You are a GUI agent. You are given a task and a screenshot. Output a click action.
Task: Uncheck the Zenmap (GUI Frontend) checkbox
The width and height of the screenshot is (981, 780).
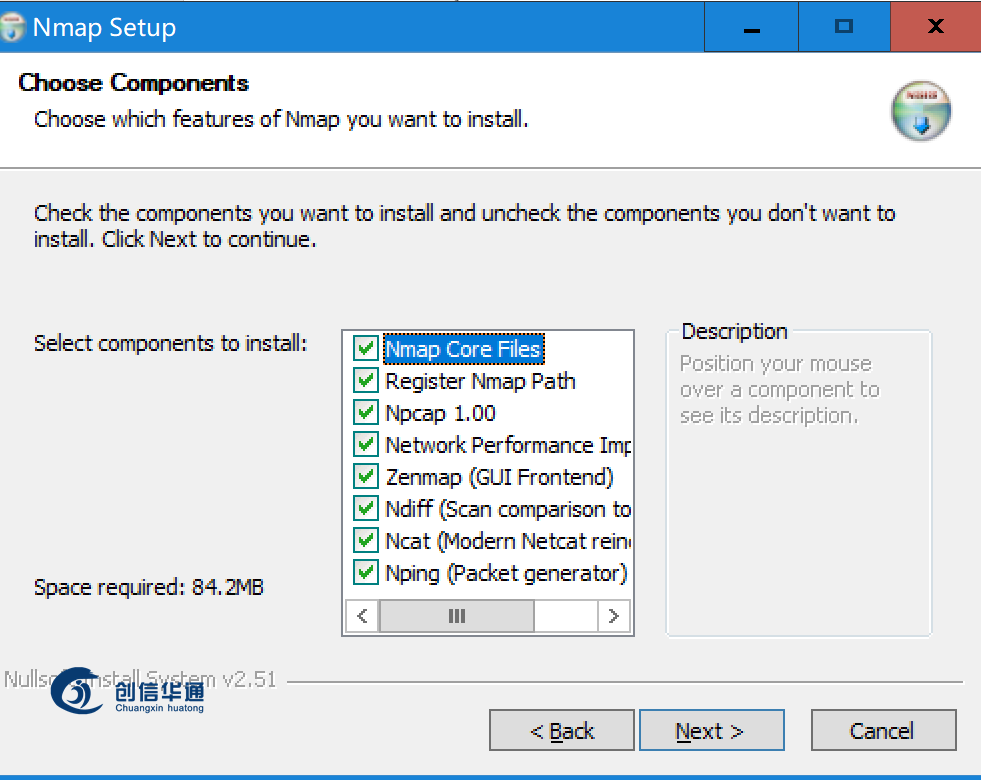tap(365, 477)
